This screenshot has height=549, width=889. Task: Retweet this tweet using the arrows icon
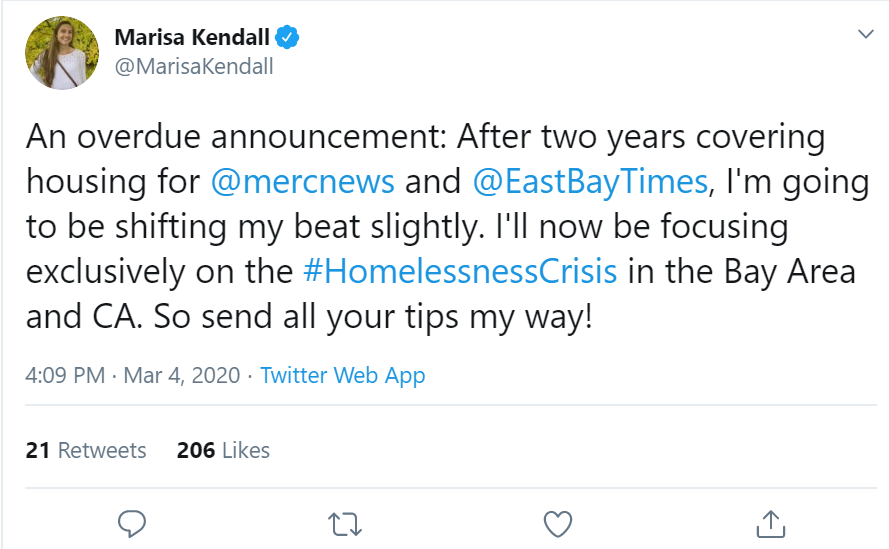coord(345,523)
